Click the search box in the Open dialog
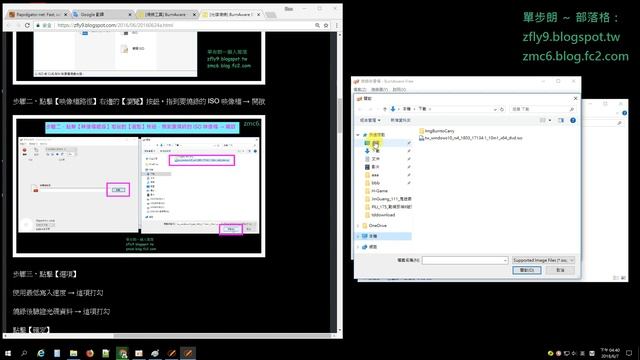The width and height of the screenshot is (640, 360). 542,109
